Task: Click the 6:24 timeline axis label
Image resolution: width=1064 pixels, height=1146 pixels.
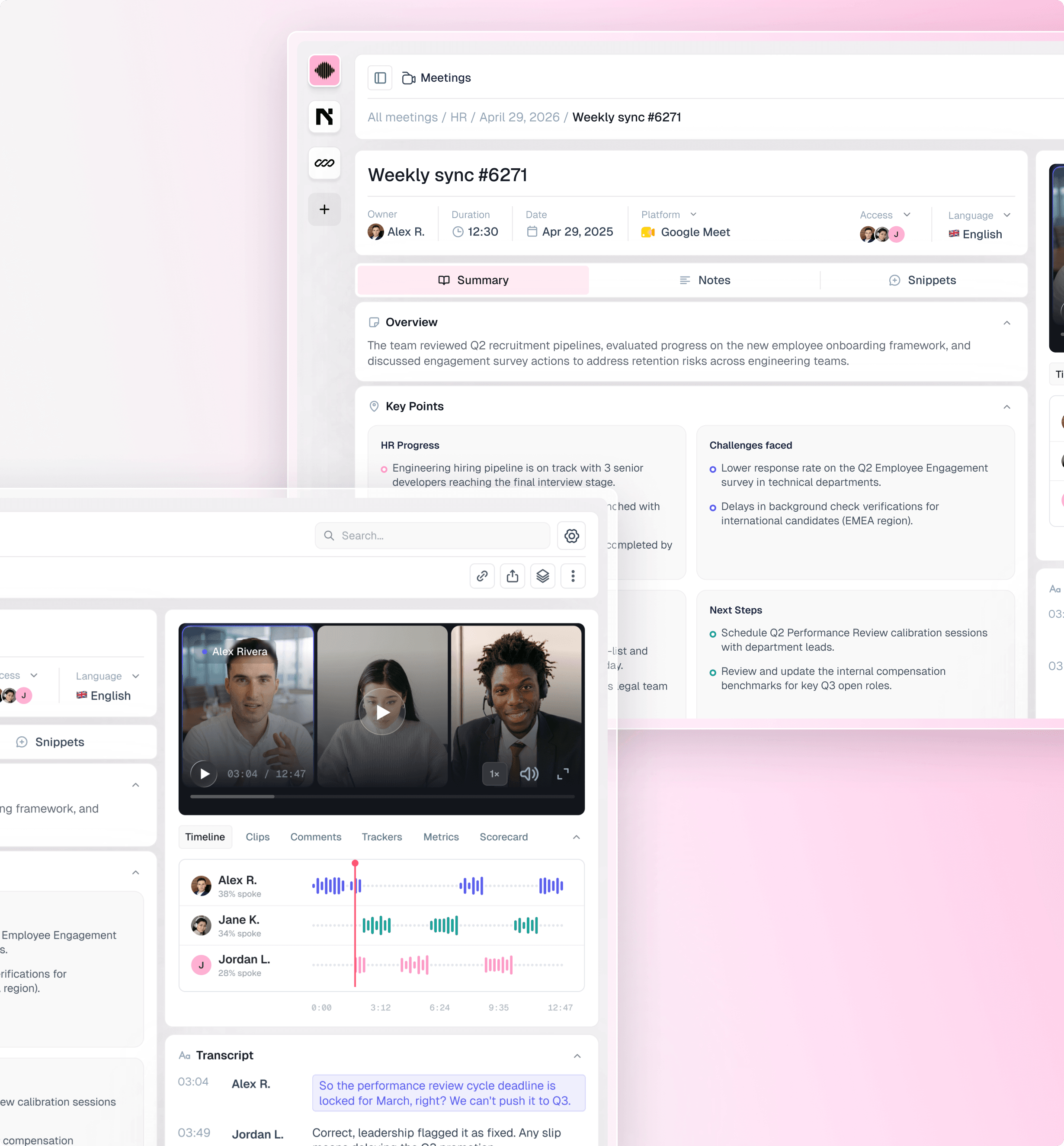Action: tap(439, 1008)
